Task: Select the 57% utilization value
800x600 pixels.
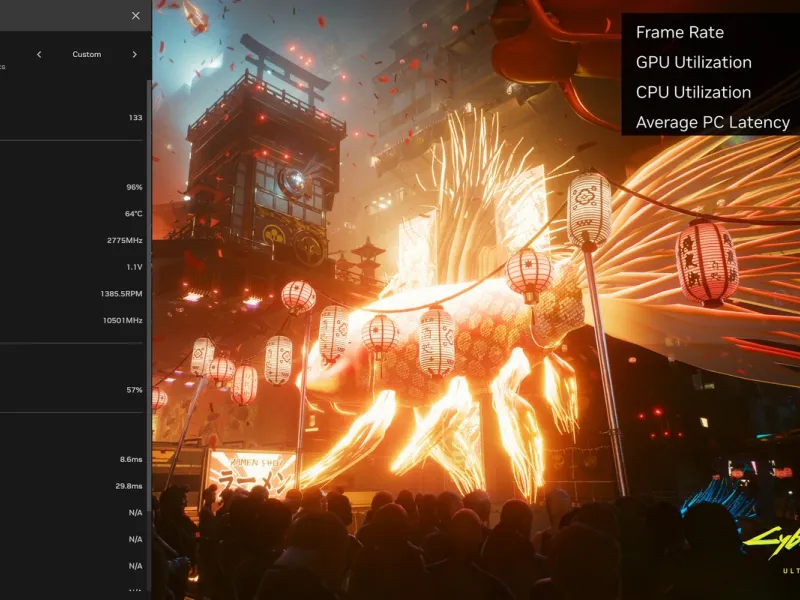Action: (x=135, y=390)
